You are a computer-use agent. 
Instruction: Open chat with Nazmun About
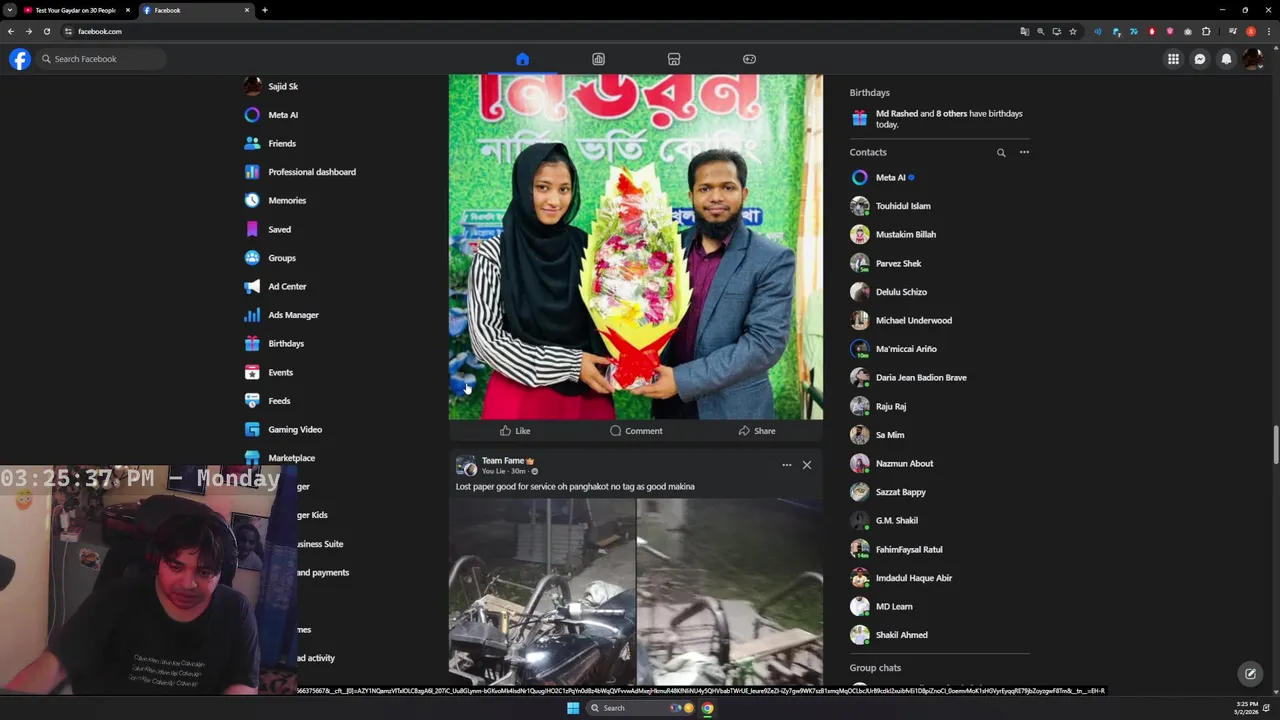[940, 464]
